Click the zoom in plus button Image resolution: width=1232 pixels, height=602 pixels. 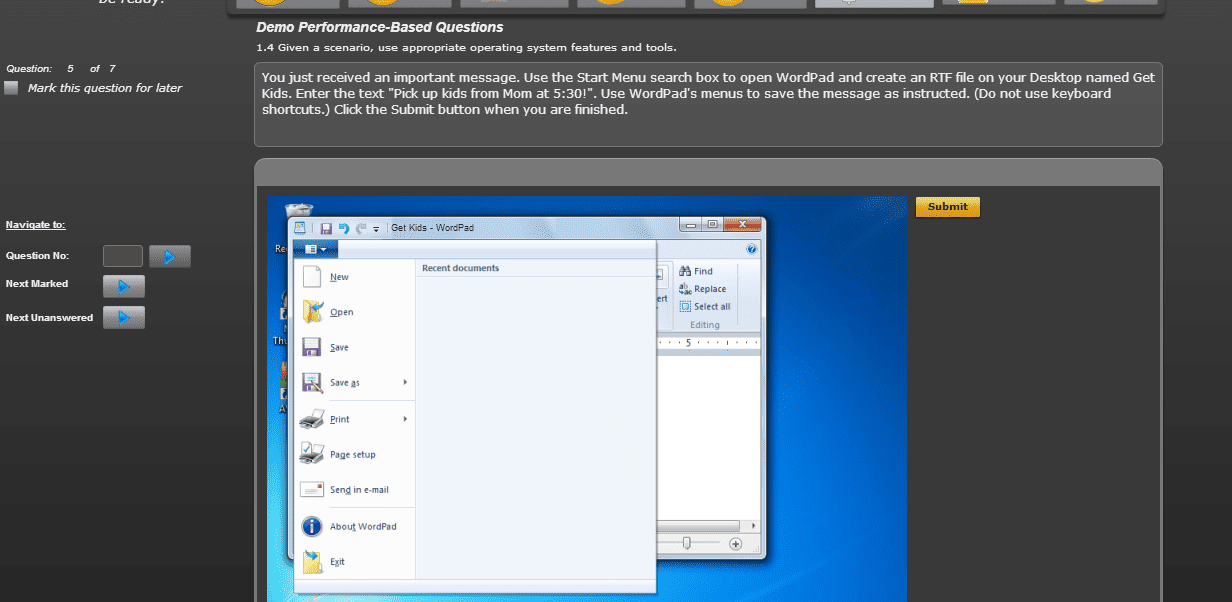[x=736, y=543]
